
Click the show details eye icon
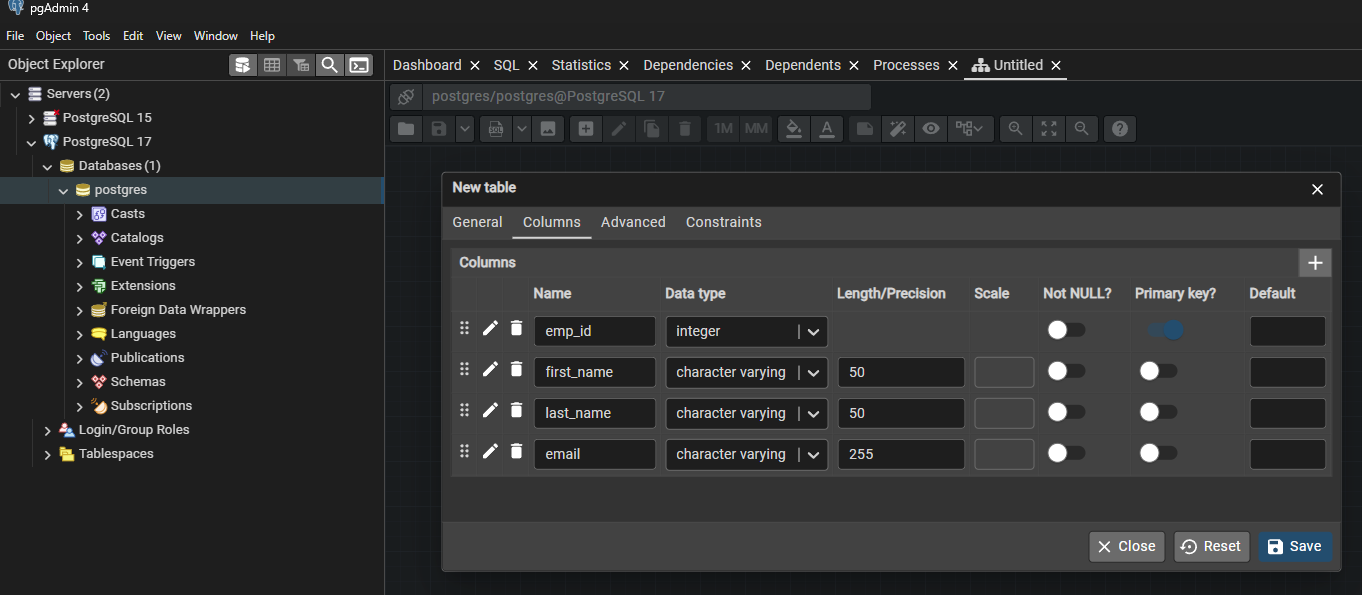[x=931, y=129]
